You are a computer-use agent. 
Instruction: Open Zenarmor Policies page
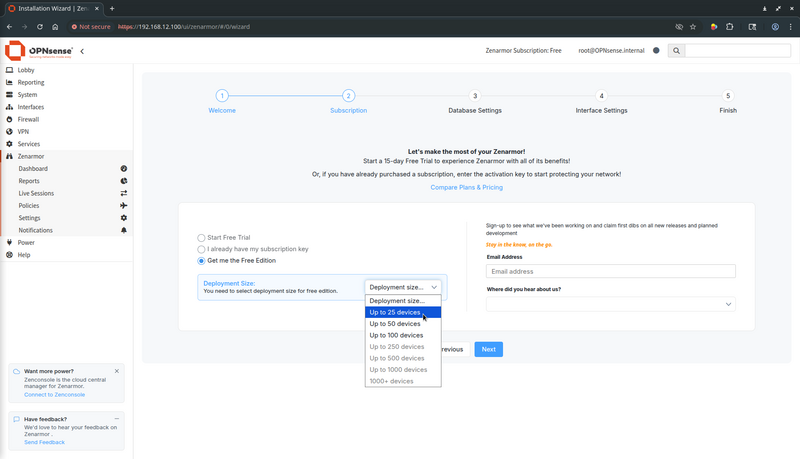click(x=29, y=206)
